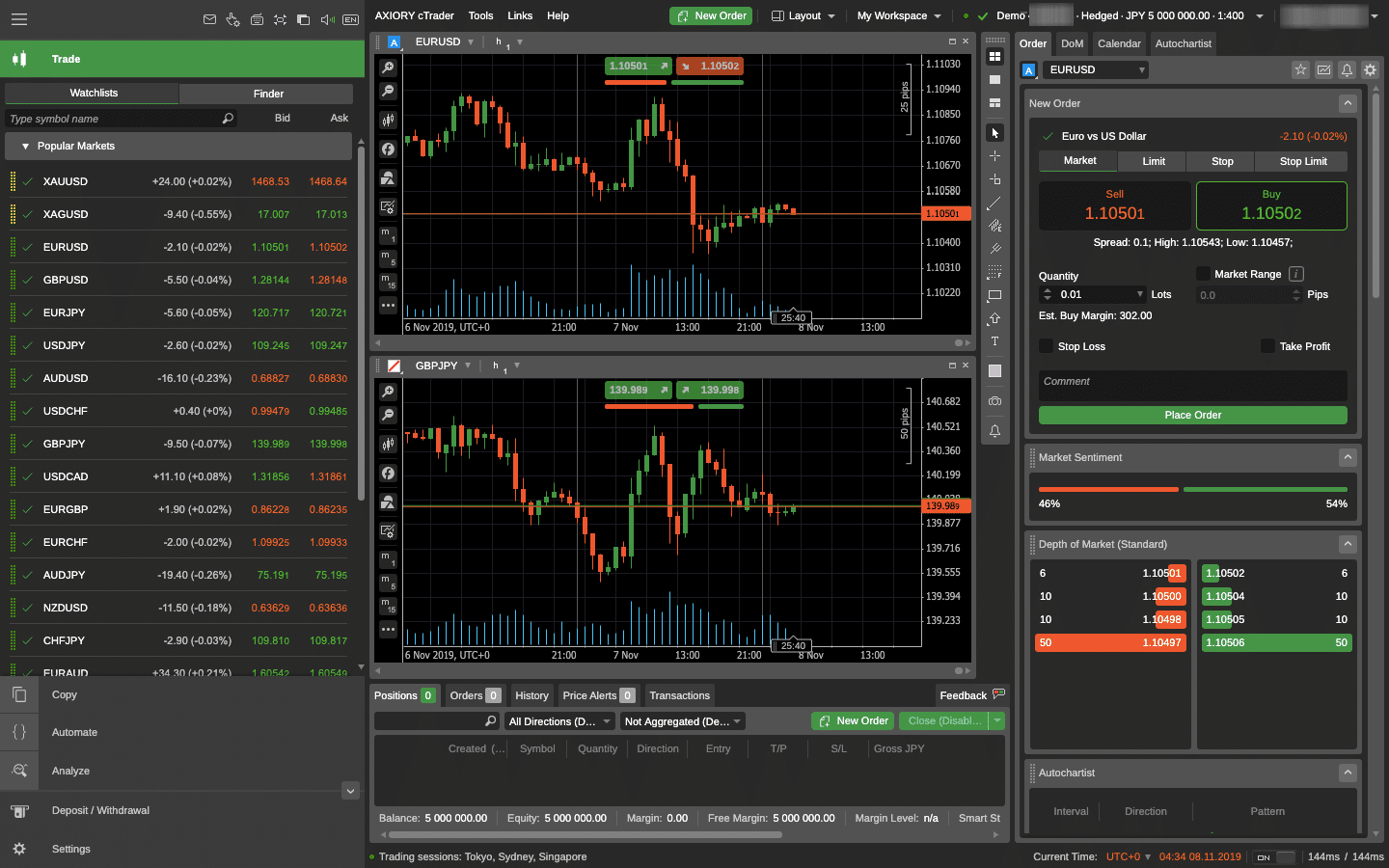Toggle the XAUUSD watchlist checkmark
This screenshot has height=868, width=1389.
(x=28, y=181)
